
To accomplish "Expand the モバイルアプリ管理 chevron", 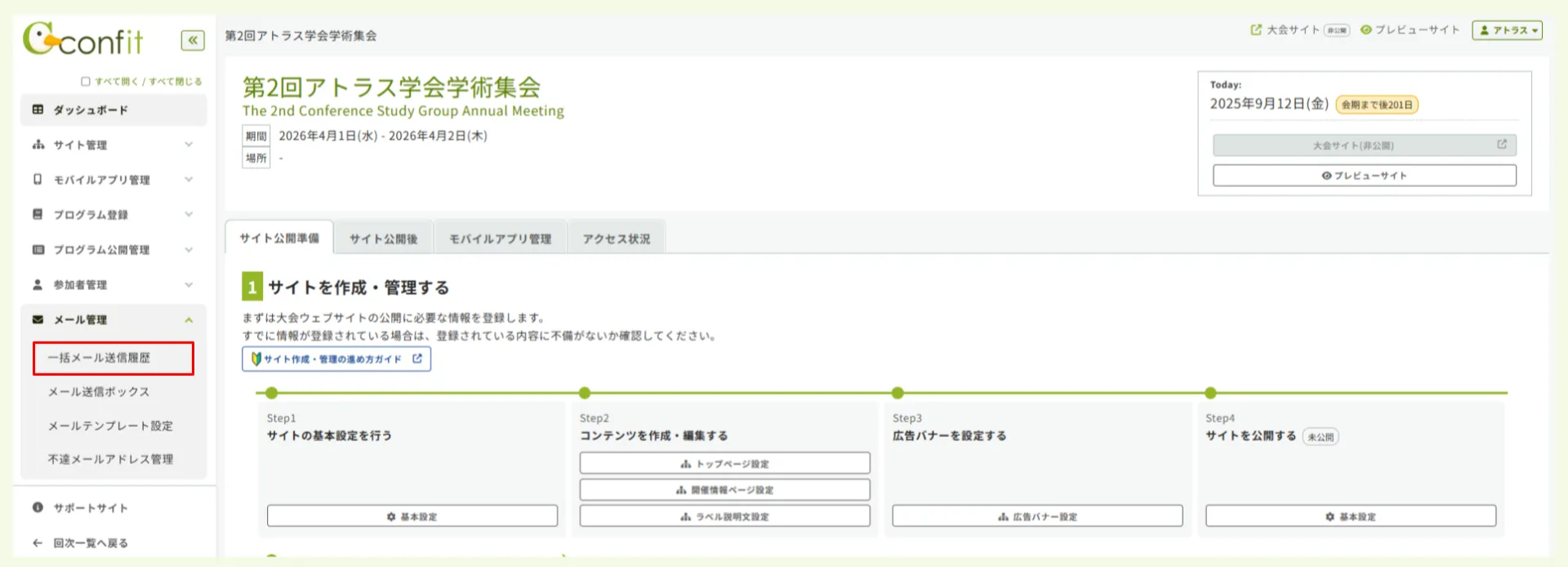I will [189, 179].
